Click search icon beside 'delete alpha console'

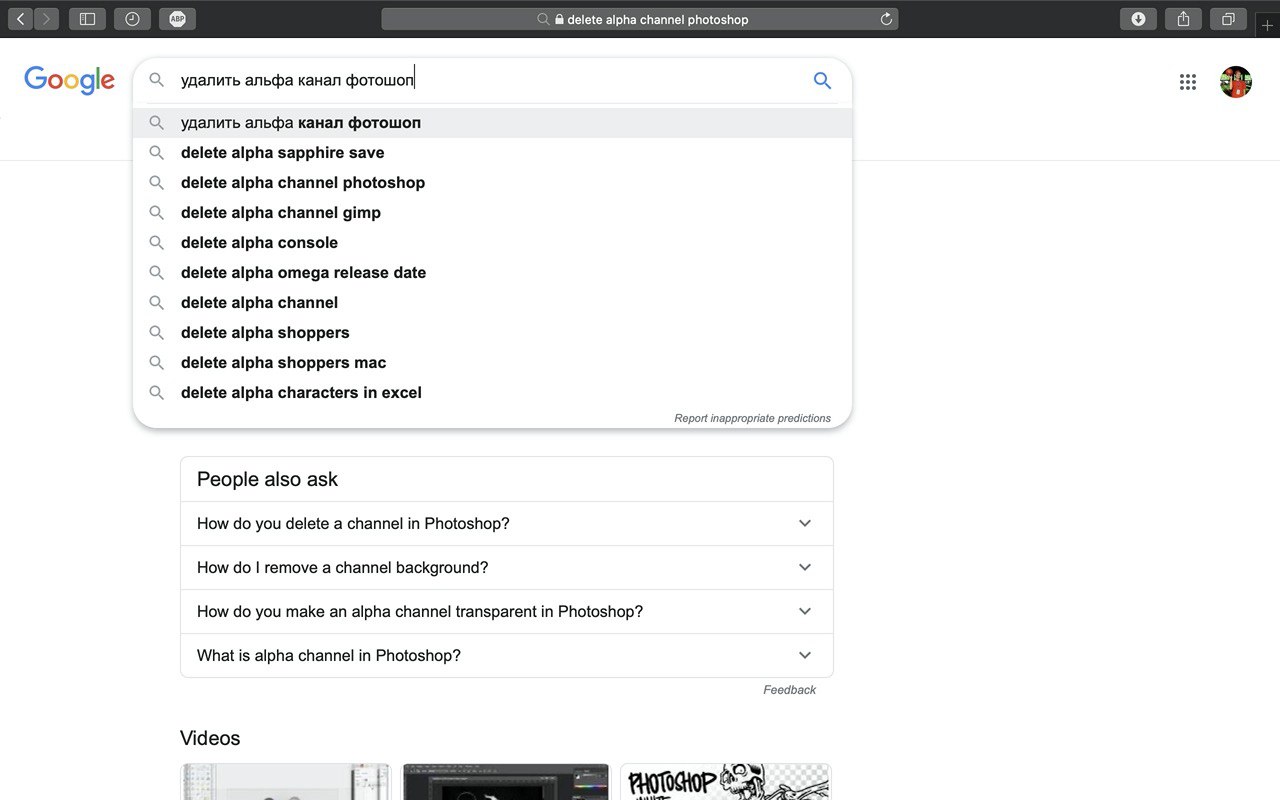[x=157, y=242]
